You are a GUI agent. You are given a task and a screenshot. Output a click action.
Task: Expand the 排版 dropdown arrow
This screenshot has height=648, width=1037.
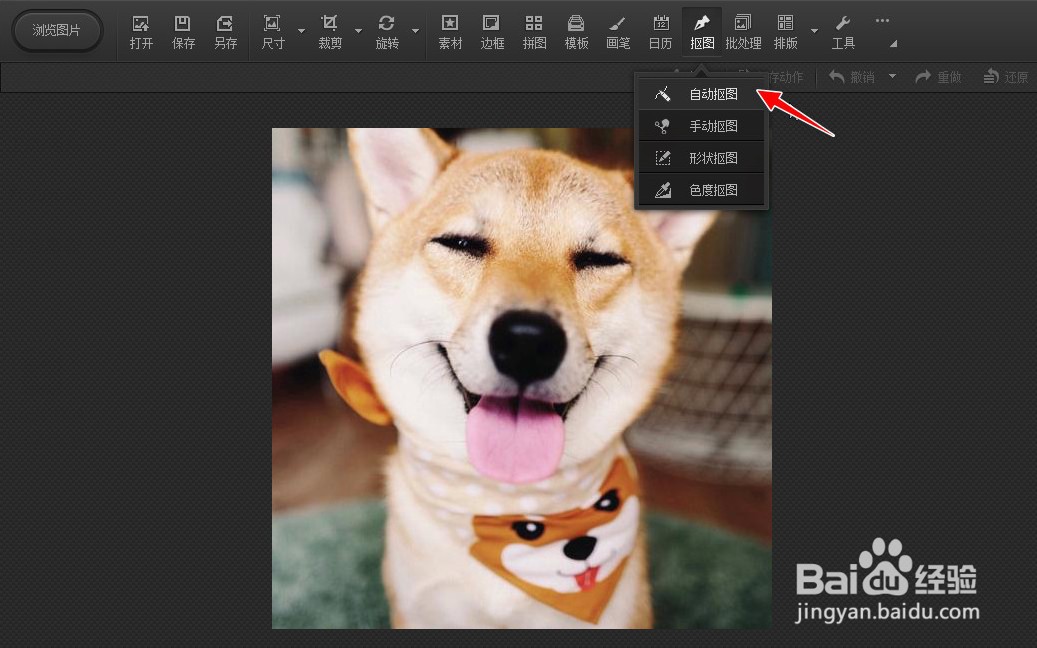[x=815, y=31]
